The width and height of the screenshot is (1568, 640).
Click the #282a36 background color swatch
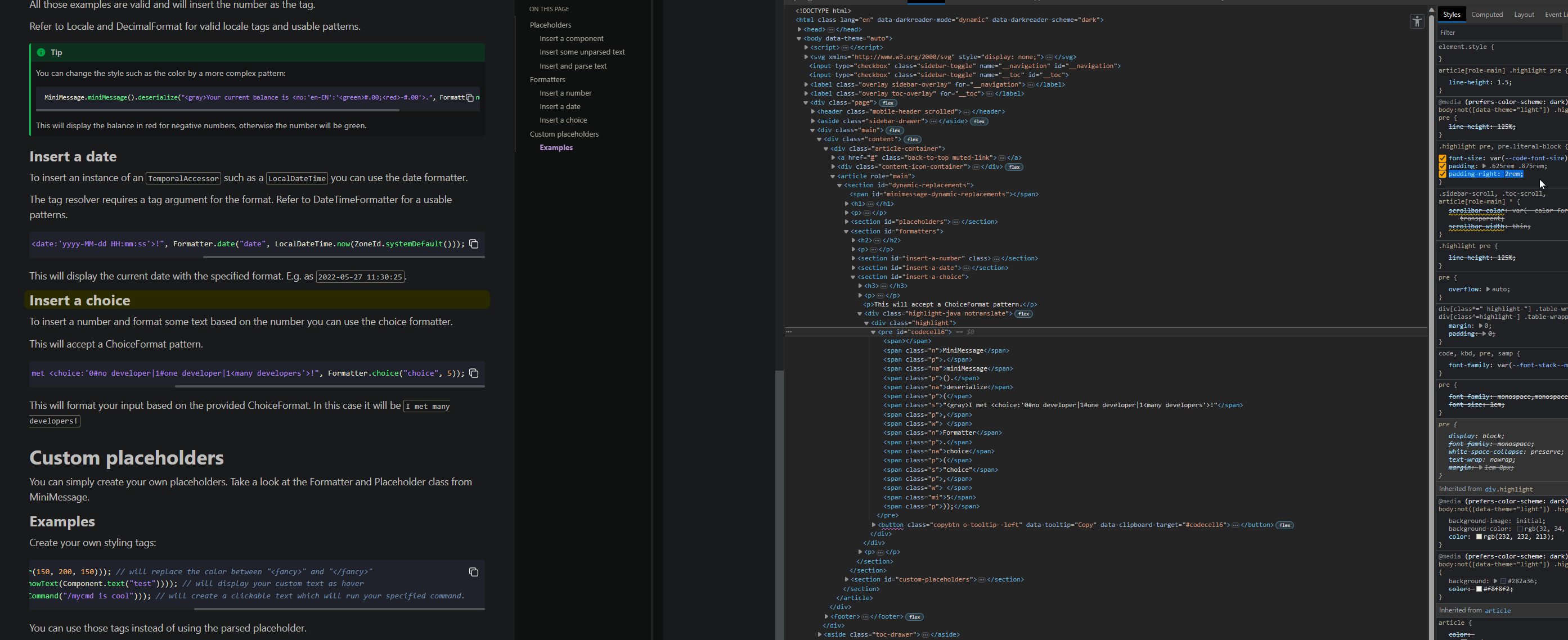coord(1503,582)
